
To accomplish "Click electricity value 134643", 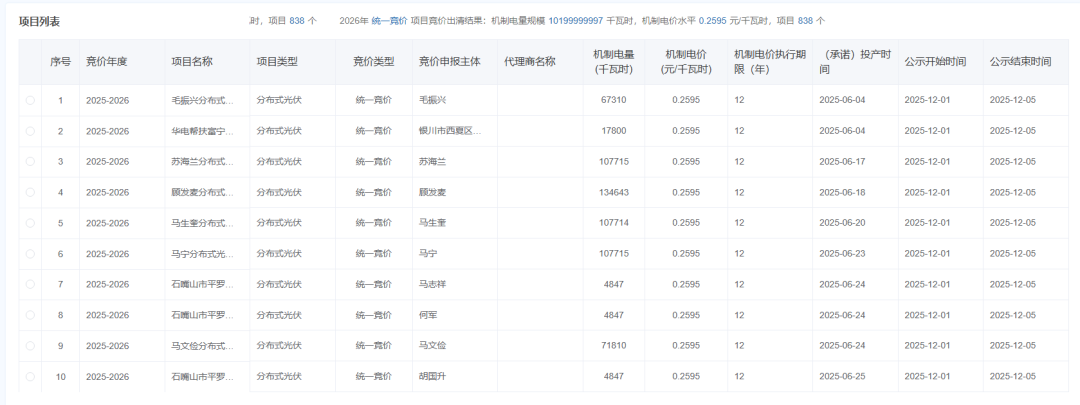I will pos(614,192).
